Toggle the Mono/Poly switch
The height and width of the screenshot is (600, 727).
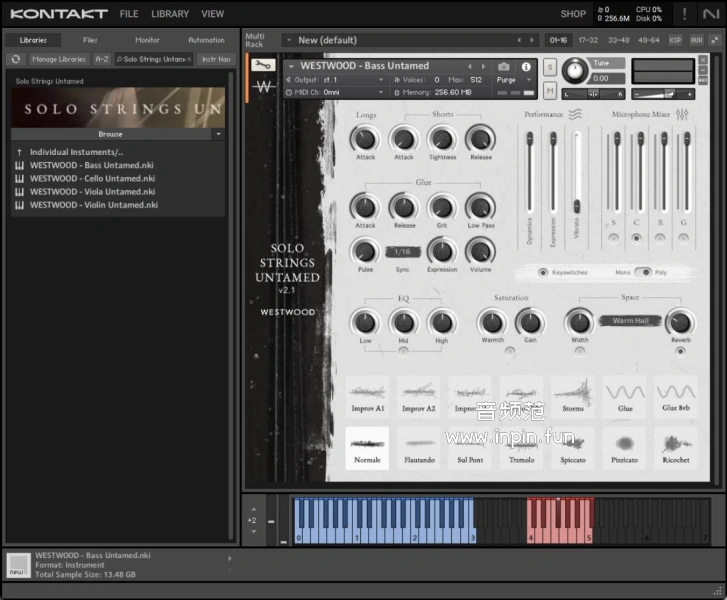[x=641, y=272]
